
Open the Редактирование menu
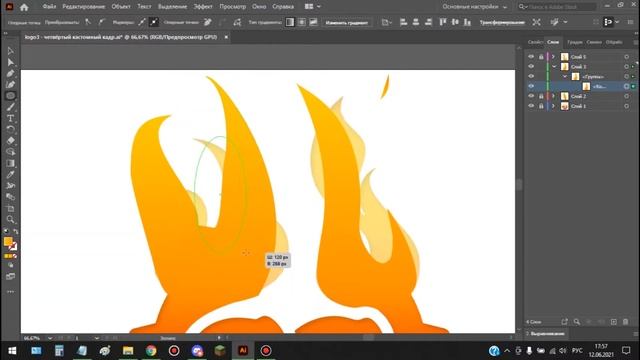point(84,7)
